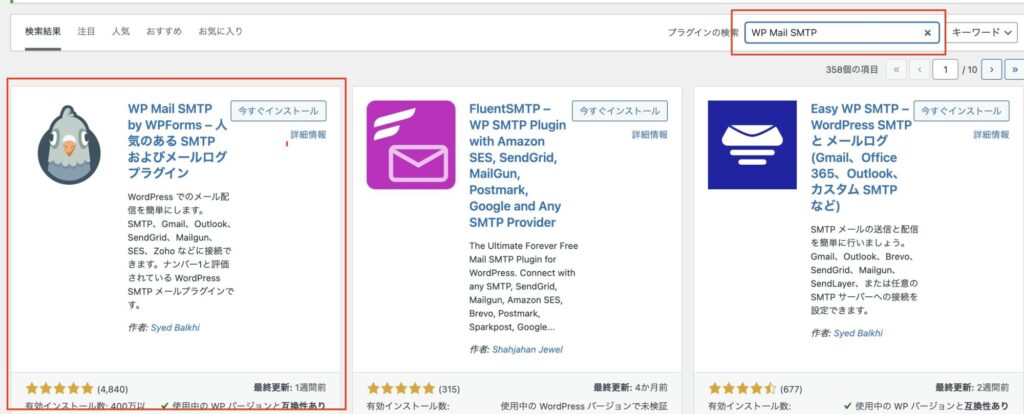The height and width of the screenshot is (414, 1024).
Task: Click Easy WP SMTP rating count (677)
Action: coord(791,389)
